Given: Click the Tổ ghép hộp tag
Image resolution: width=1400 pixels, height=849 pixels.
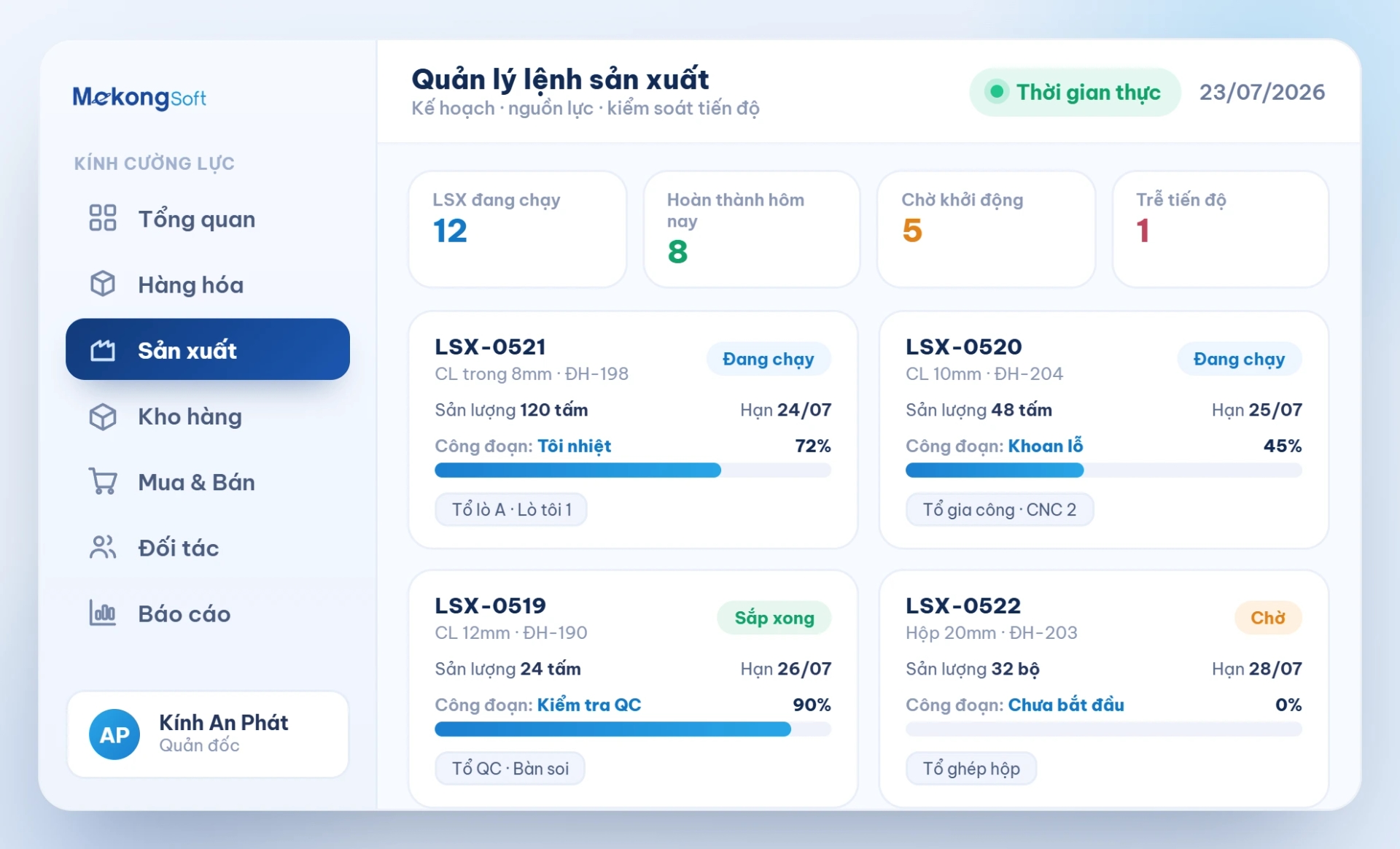Looking at the screenshot, I should tap(971, 769).
